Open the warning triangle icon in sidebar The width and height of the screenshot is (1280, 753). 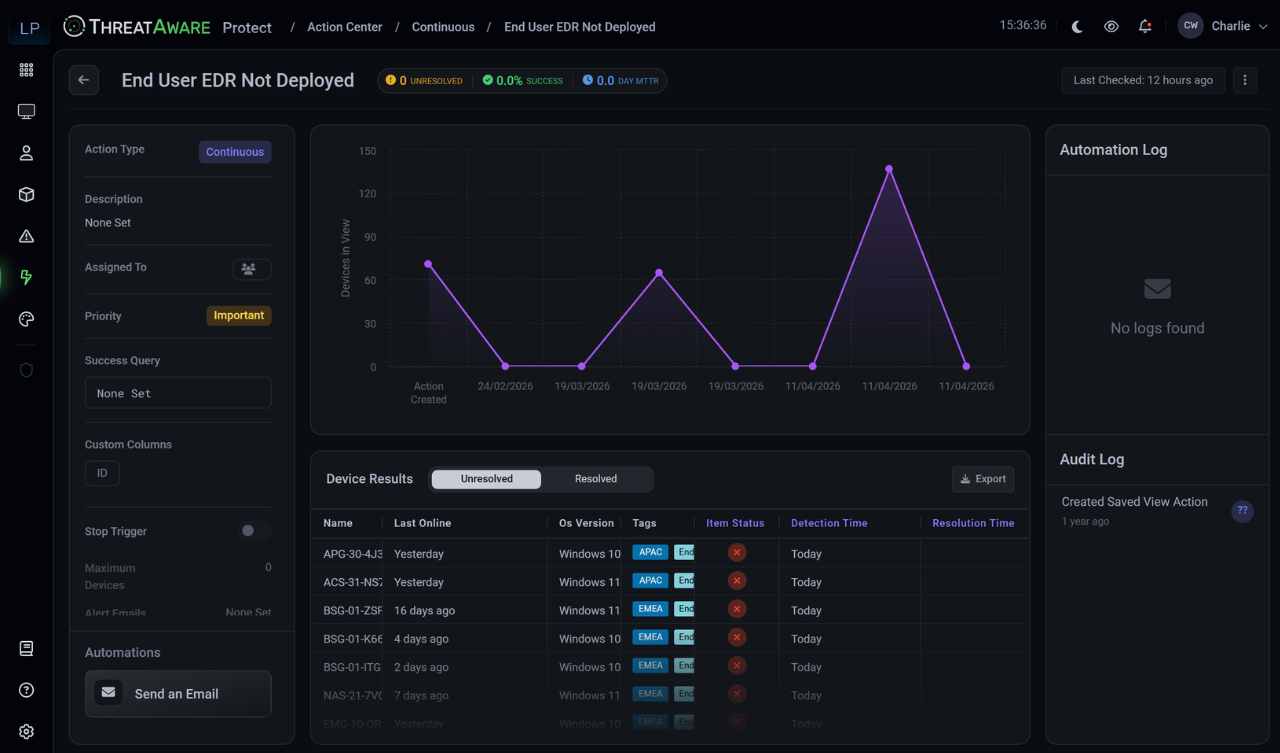(27, 236)
